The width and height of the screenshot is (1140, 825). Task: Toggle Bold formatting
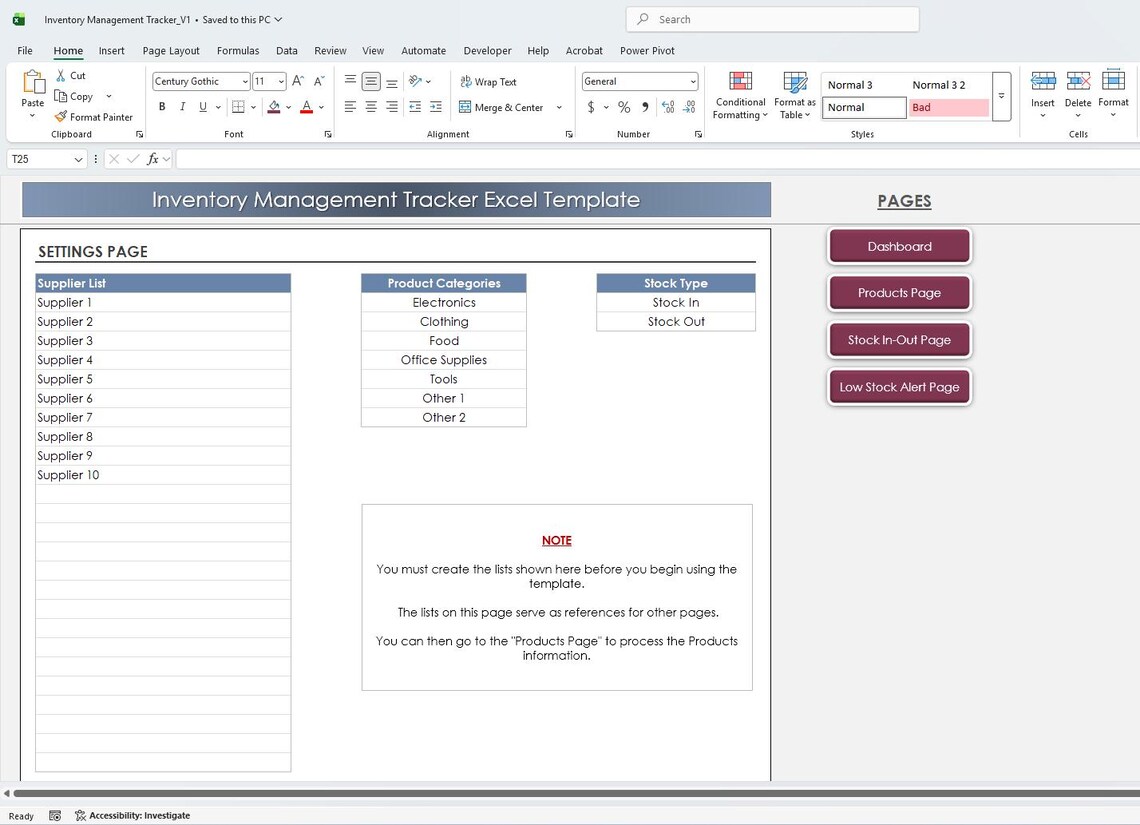162,107
